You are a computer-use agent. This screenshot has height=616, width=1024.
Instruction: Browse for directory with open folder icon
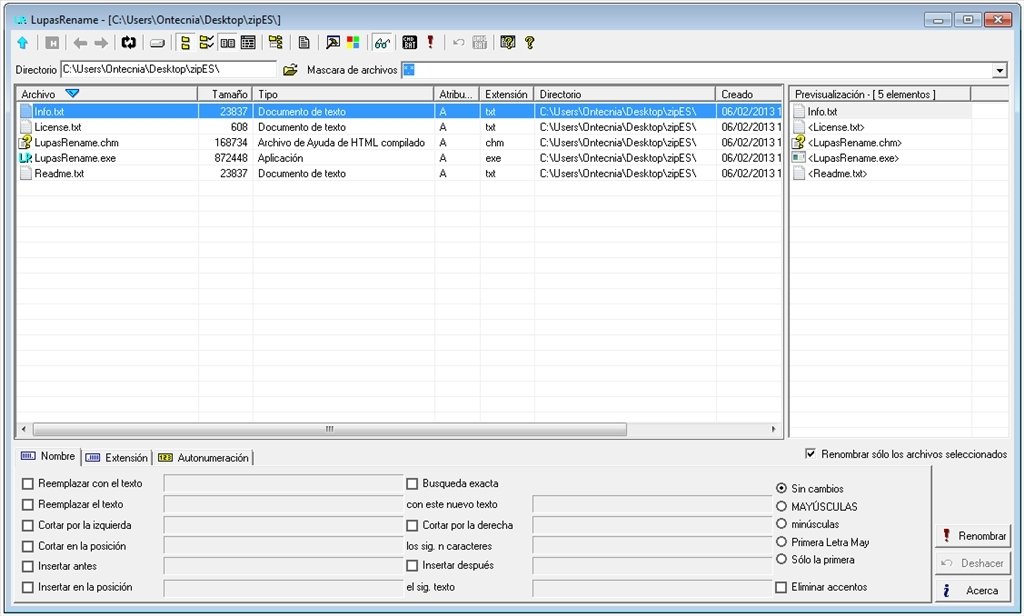pos(290,69)
